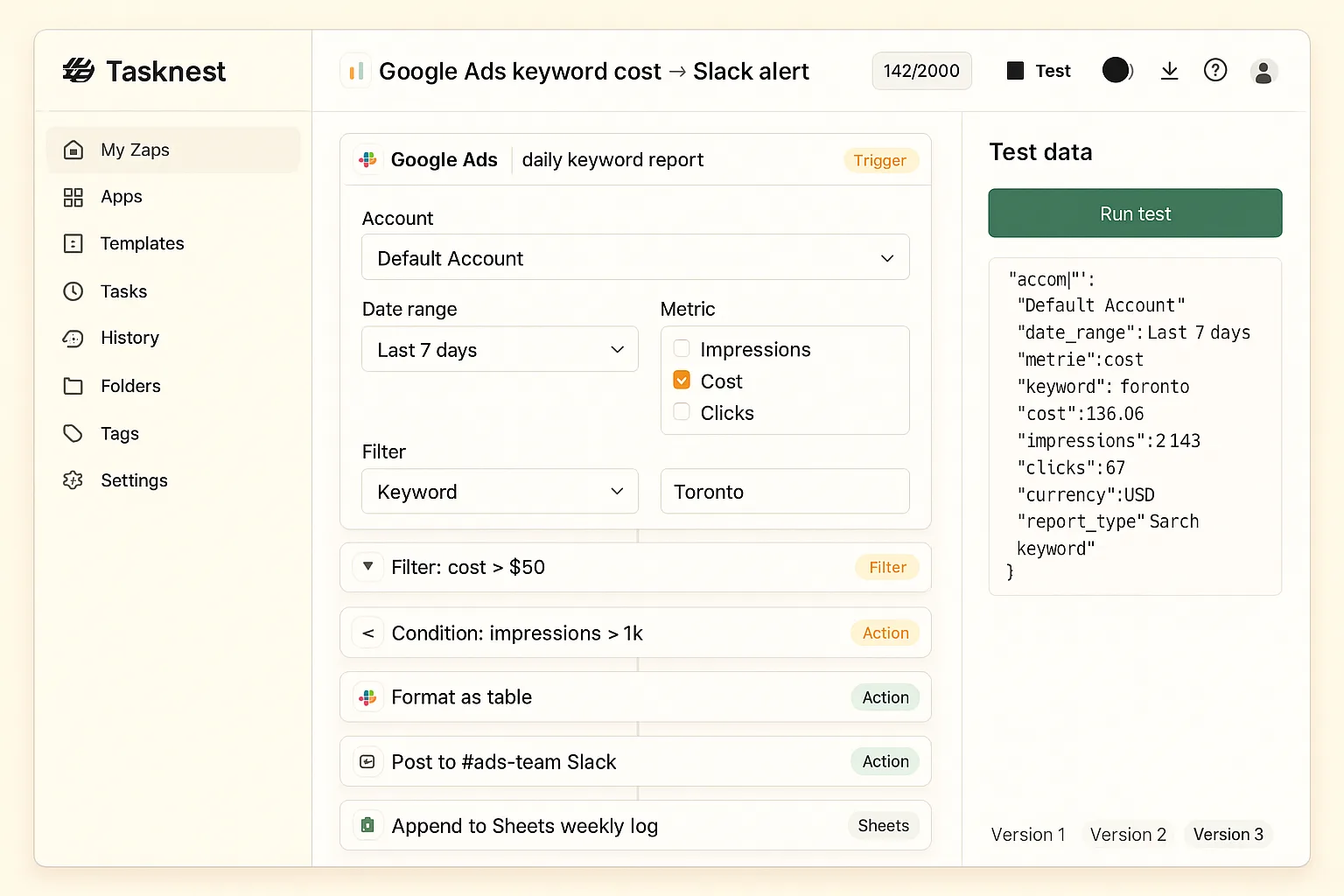1344x896 pixels.
Task: Click the bar chart icon beside the zap title
Action: pyautogui.click(x=356, y=71)
